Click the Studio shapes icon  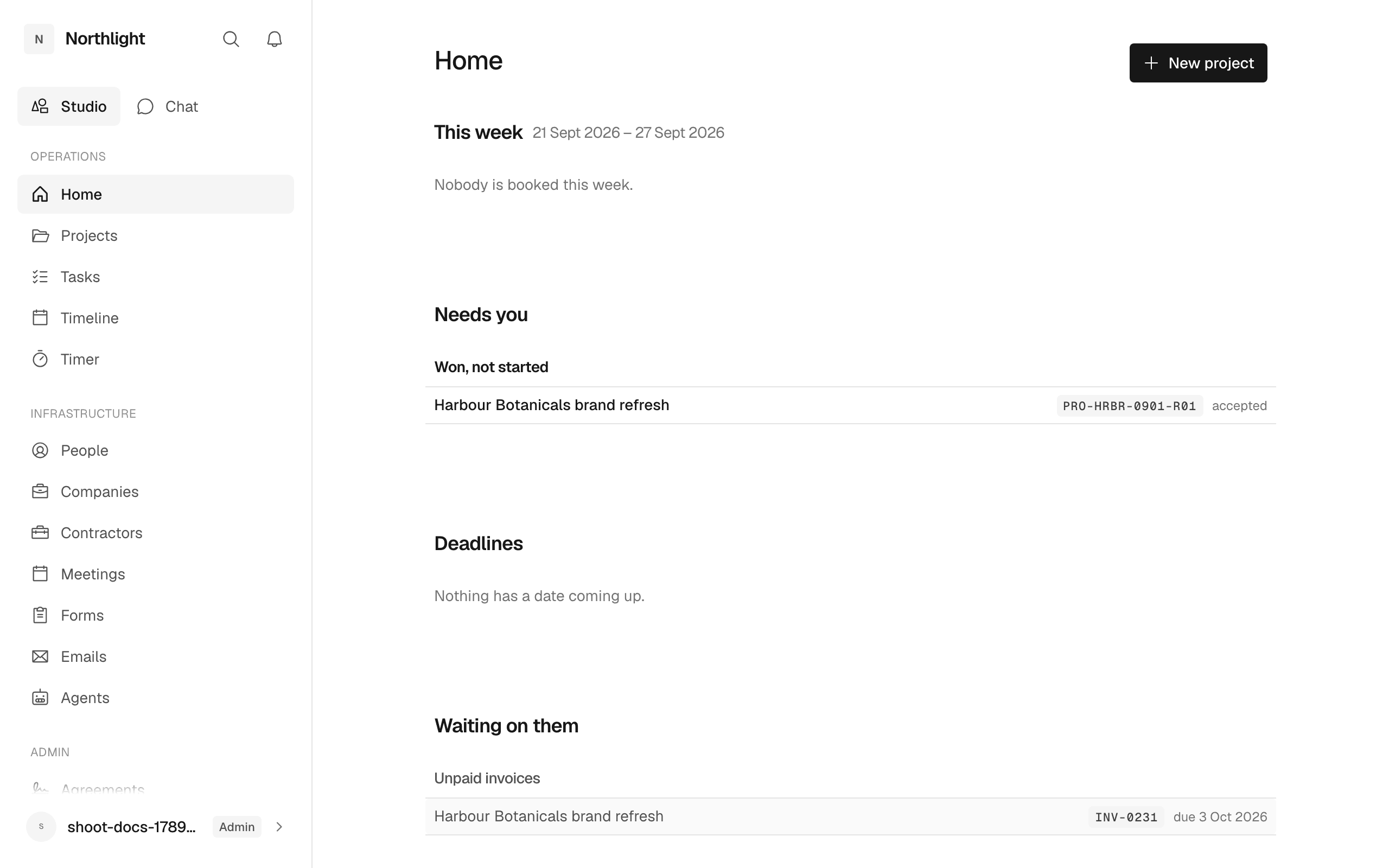[x=40, y=106]
